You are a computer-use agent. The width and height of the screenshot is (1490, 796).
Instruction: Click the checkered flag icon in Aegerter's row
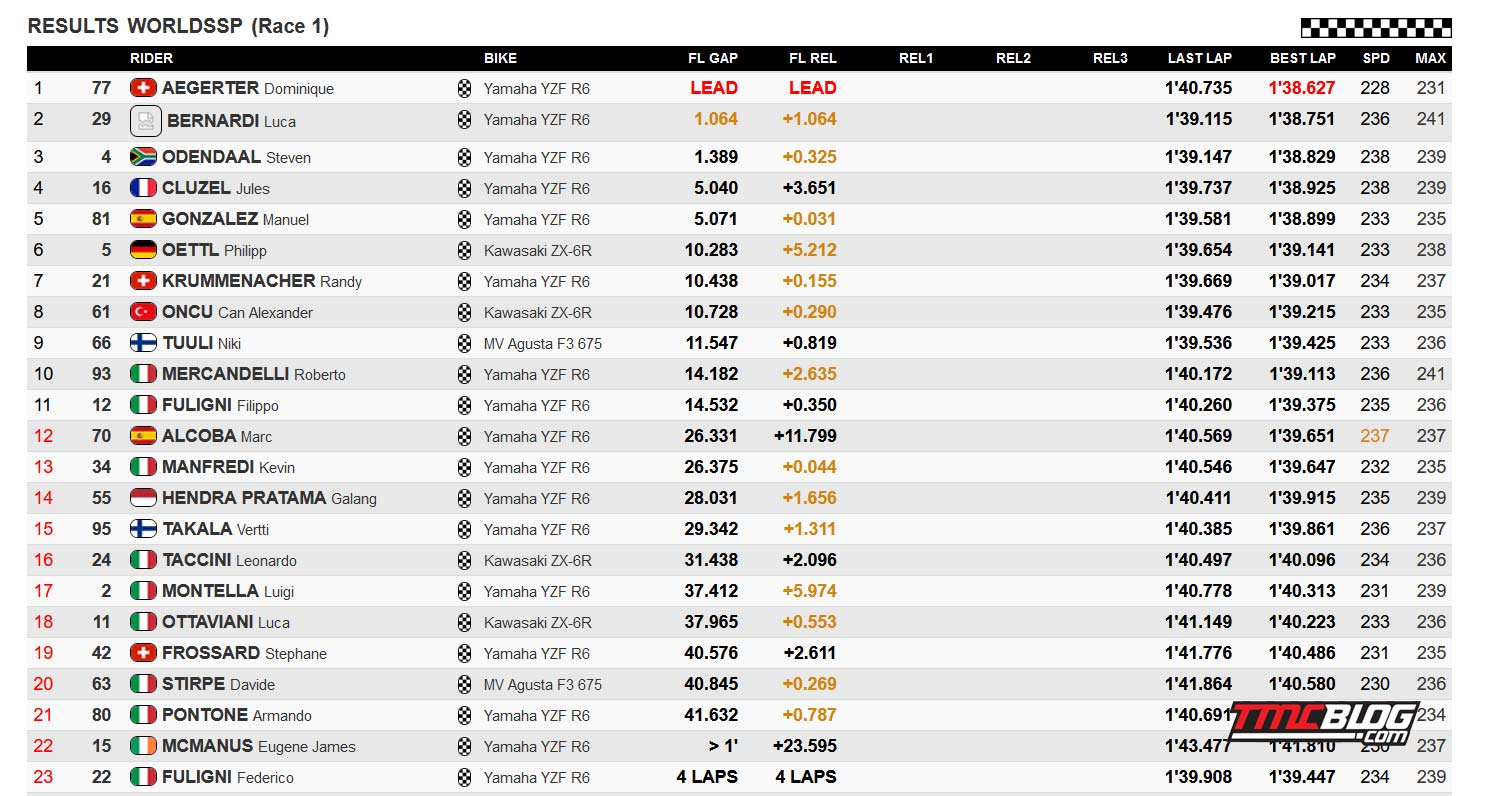tap(464, 88)
